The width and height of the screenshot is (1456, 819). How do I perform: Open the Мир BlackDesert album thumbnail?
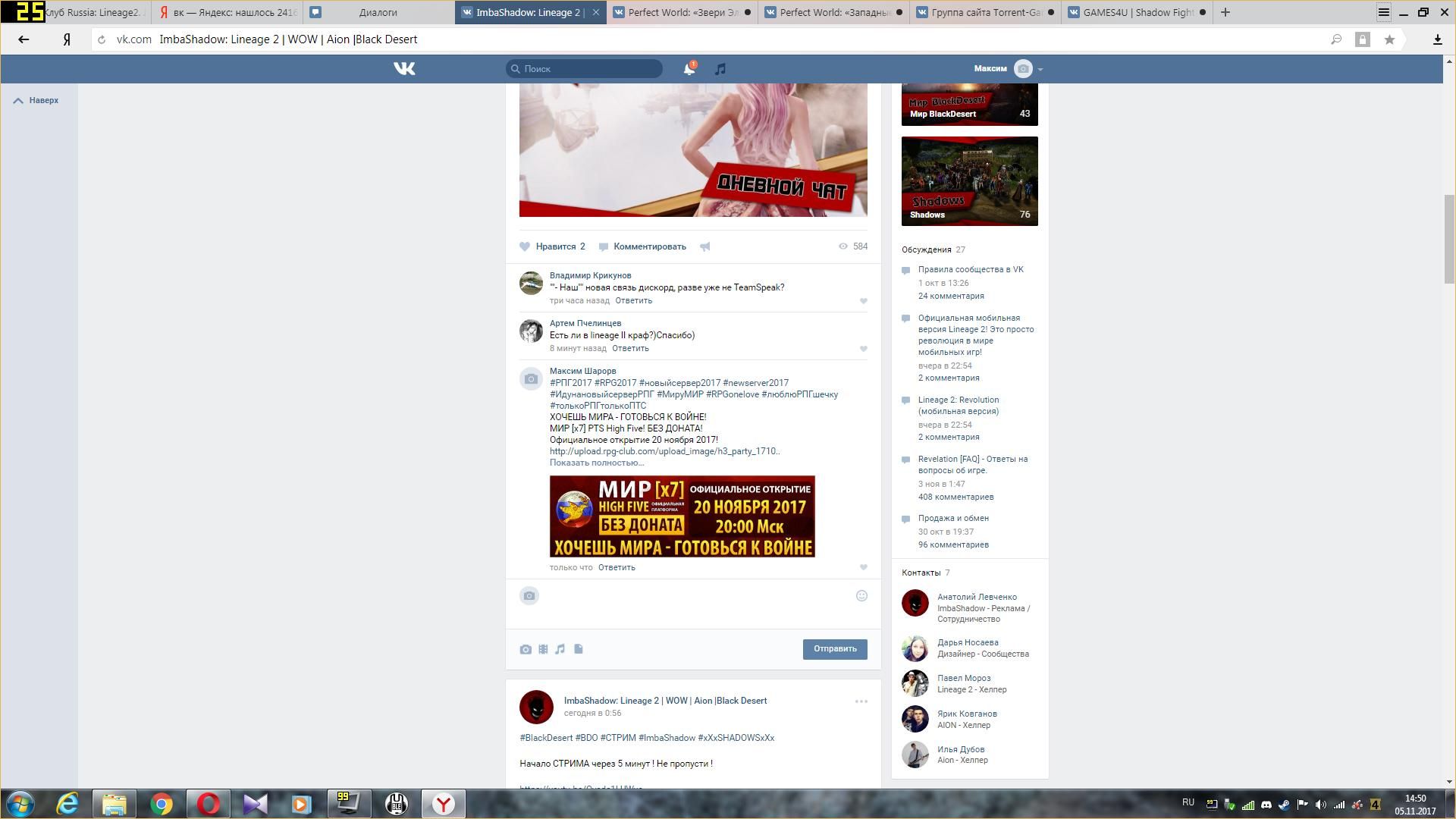970,104
